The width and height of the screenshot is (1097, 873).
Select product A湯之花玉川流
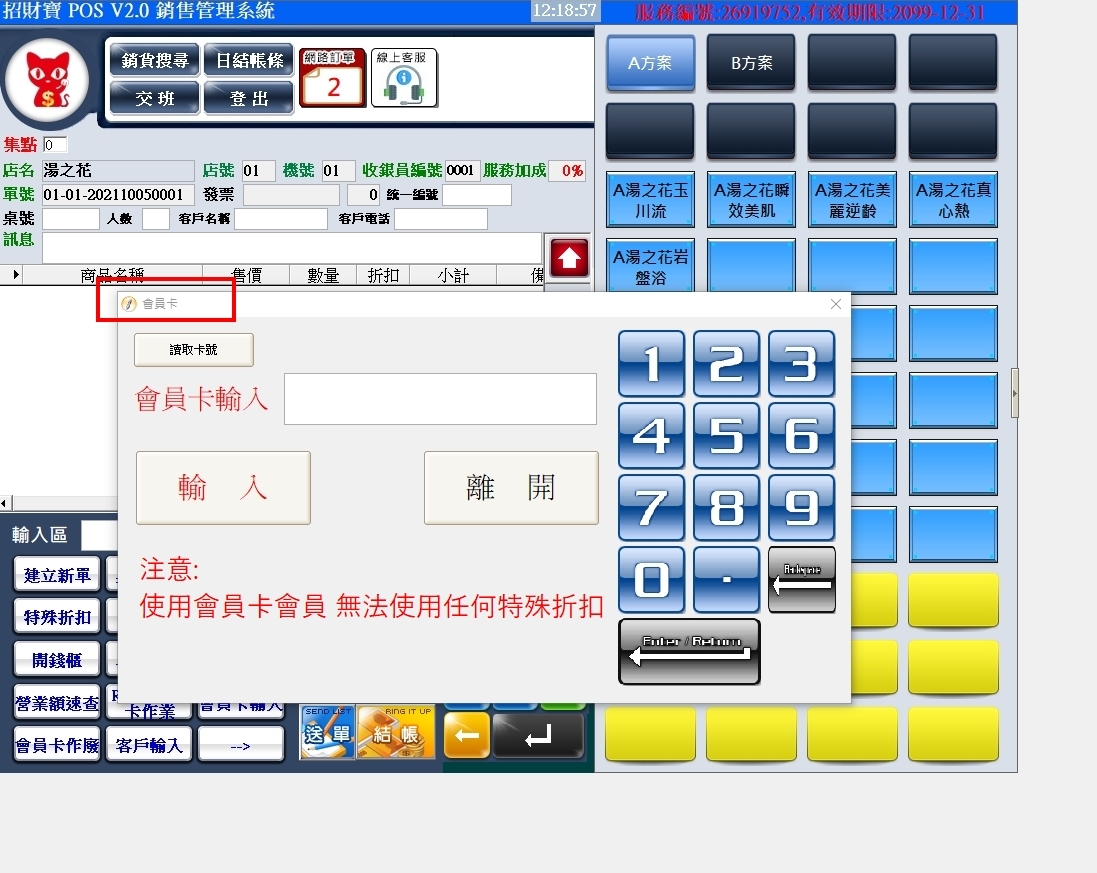point(650,200)
